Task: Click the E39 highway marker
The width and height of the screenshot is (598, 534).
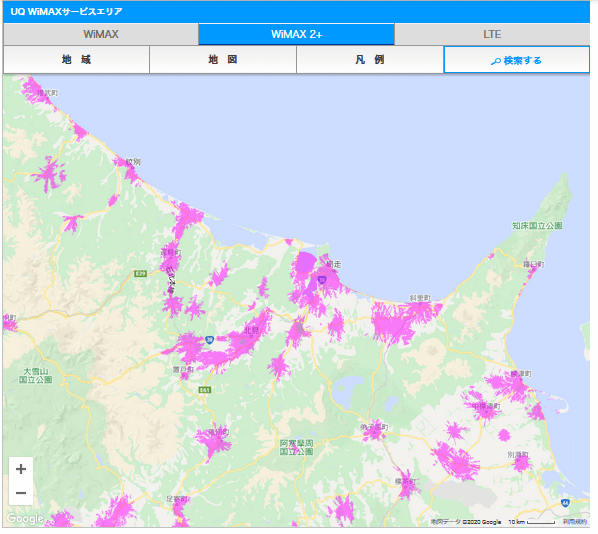Action: pos(141,273)
